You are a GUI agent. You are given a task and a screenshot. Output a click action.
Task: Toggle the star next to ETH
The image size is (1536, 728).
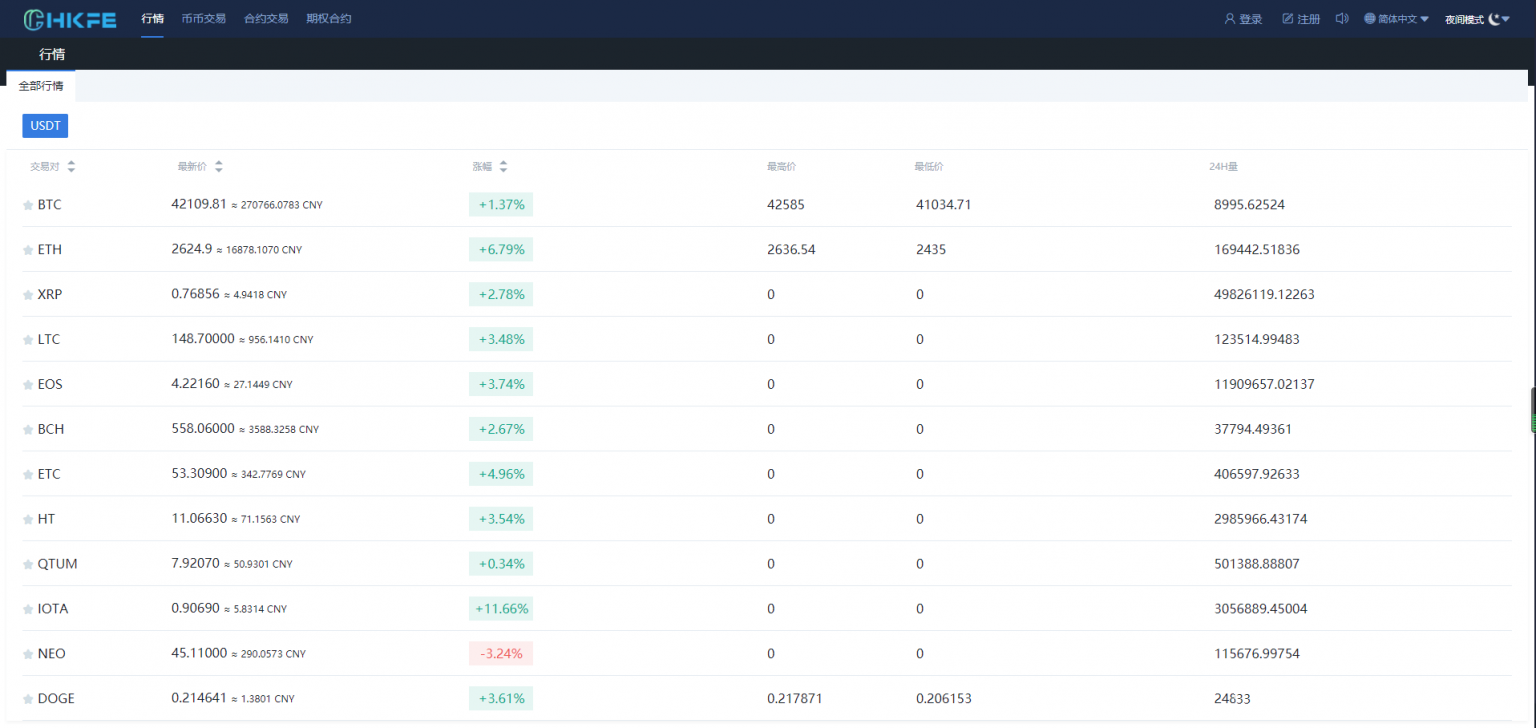point(28,250)
